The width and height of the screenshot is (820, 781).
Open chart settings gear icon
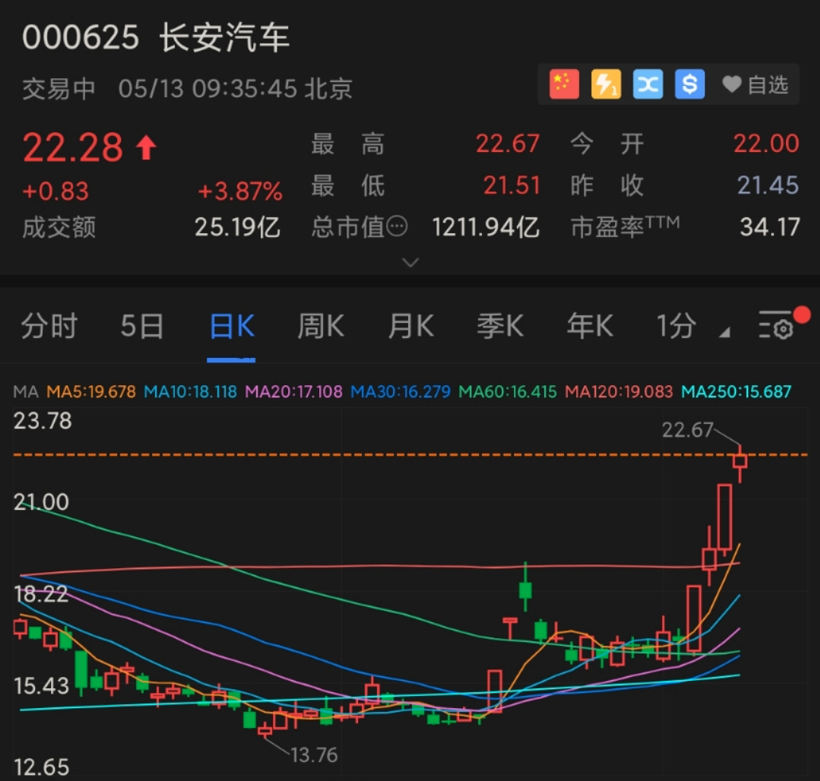777,325
